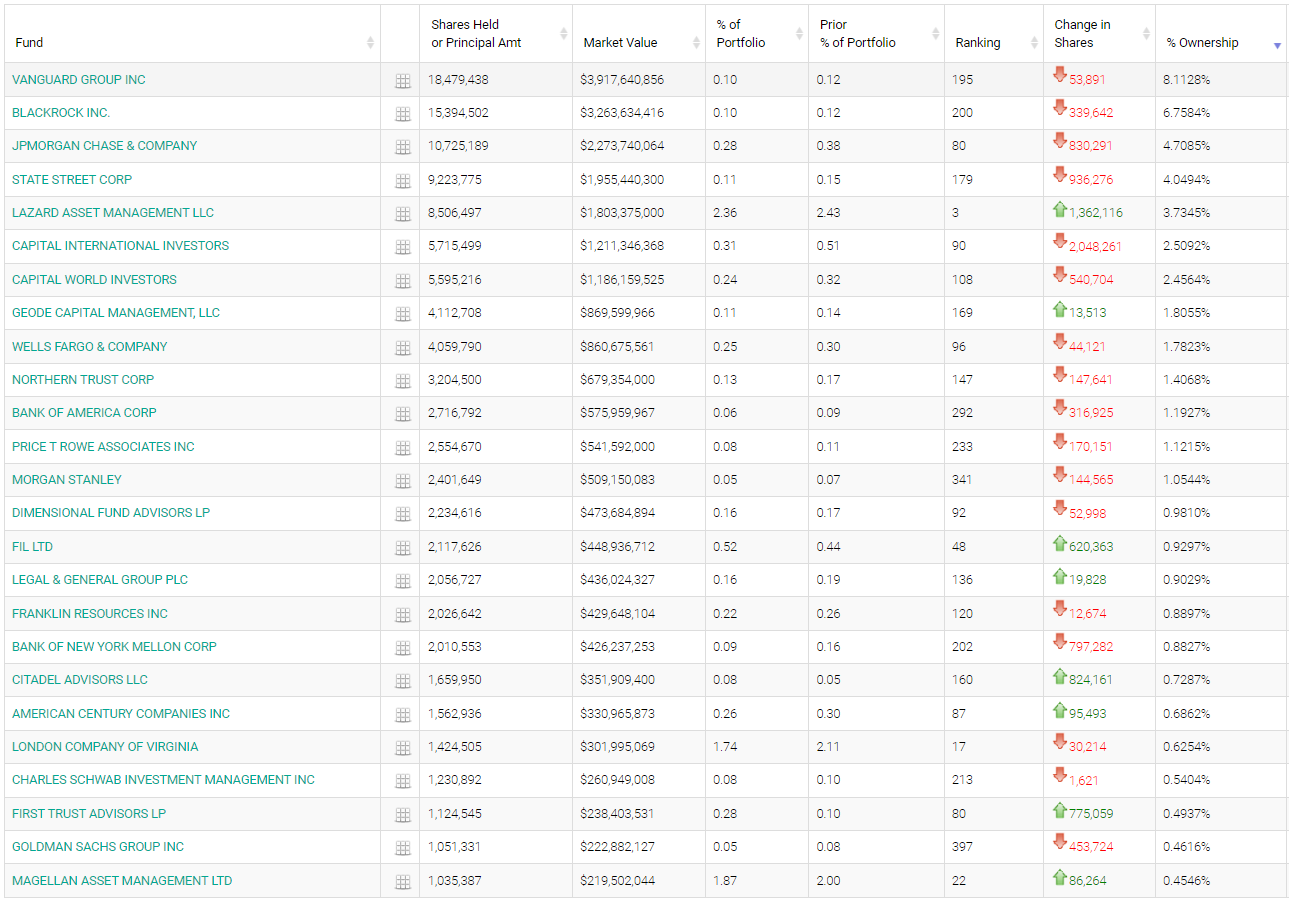The height and width of the screenshot is (900, 1289).
Task: Open BANK OF AMERICA CORP link
Action: tap(84, 413)
